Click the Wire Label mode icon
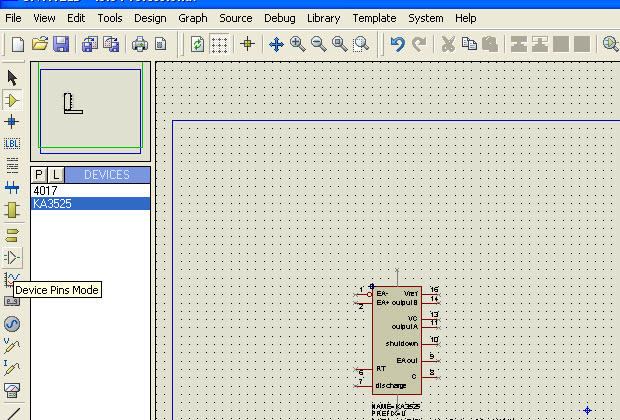 tap(13, 143)
